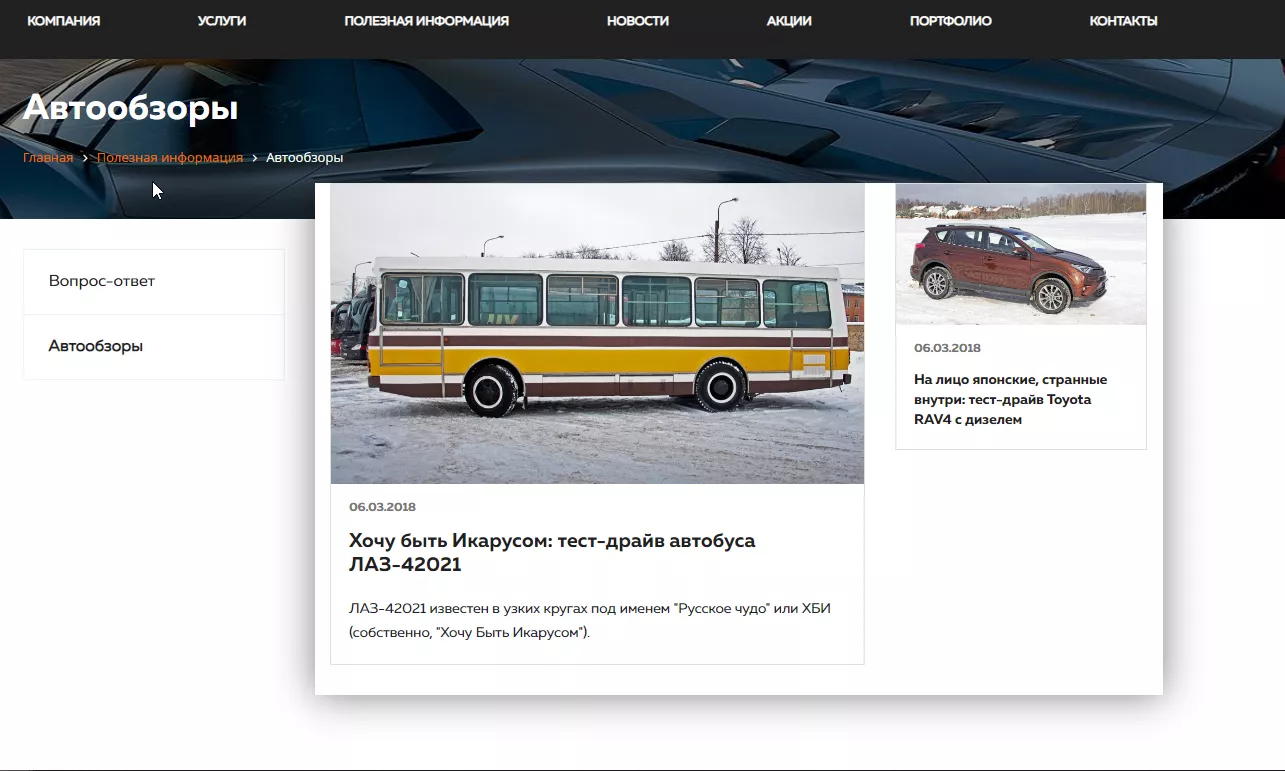
Task: Go to ПОЛЕЗНАЯ ИНФОРМАЦИЯ in the navigation
Action: (x=427, y=21)
